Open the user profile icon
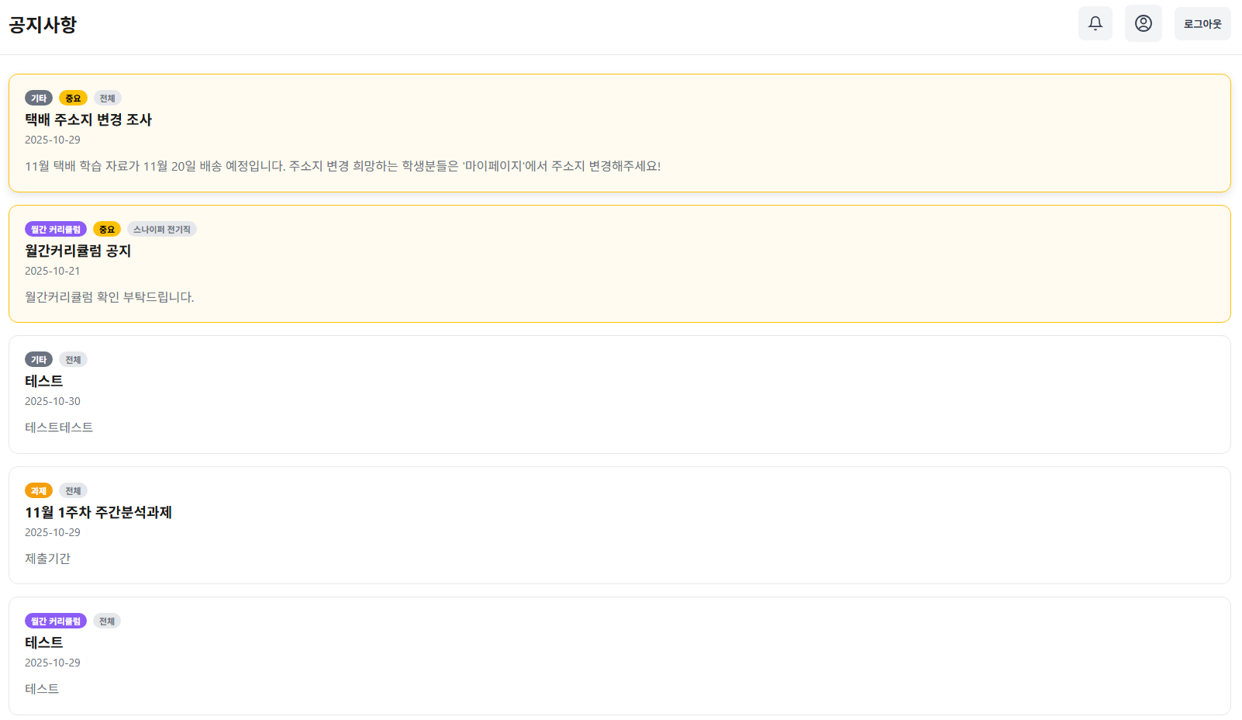The height and width of the screenshot is (720, 1242). coord(1143,23)
